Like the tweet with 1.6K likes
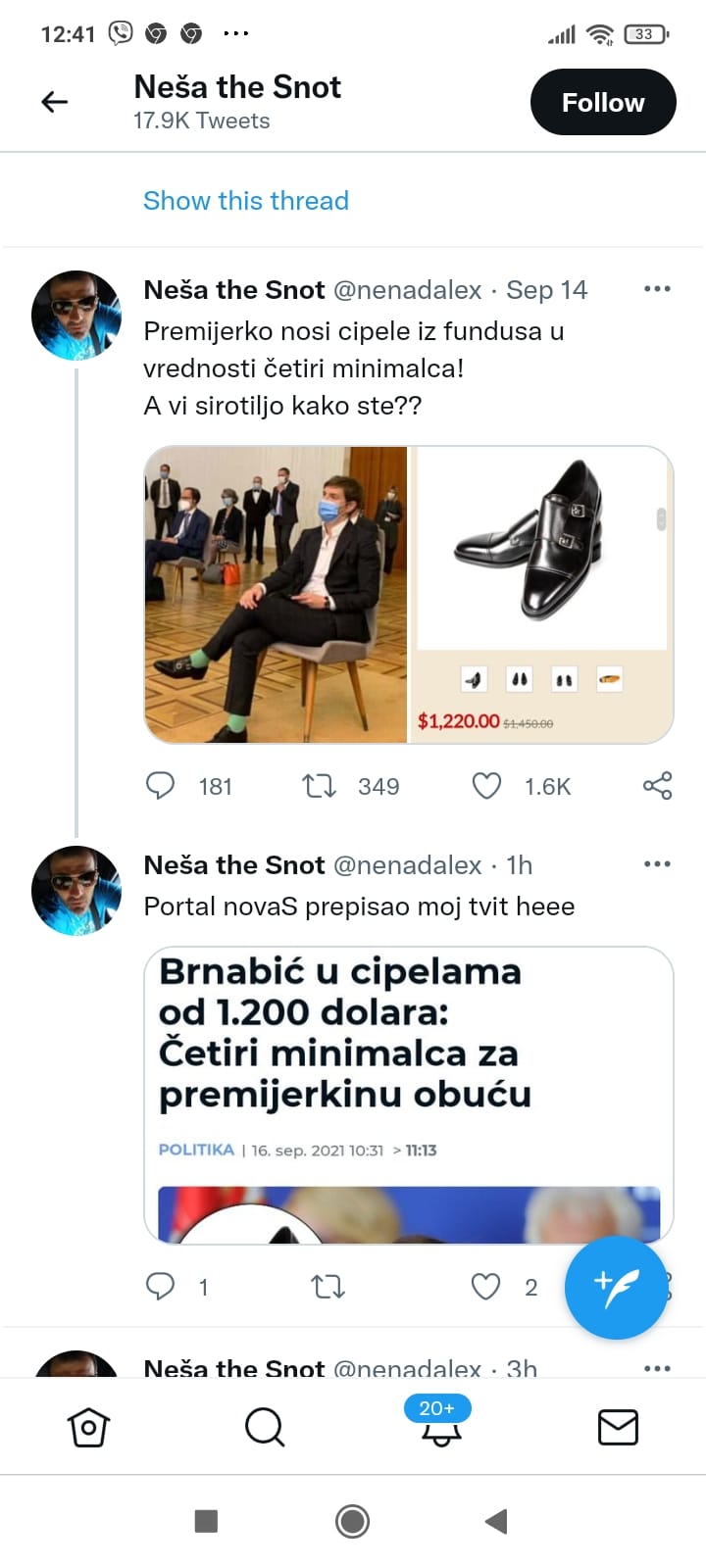706x1568 pixels. click(x=486, y=786)
